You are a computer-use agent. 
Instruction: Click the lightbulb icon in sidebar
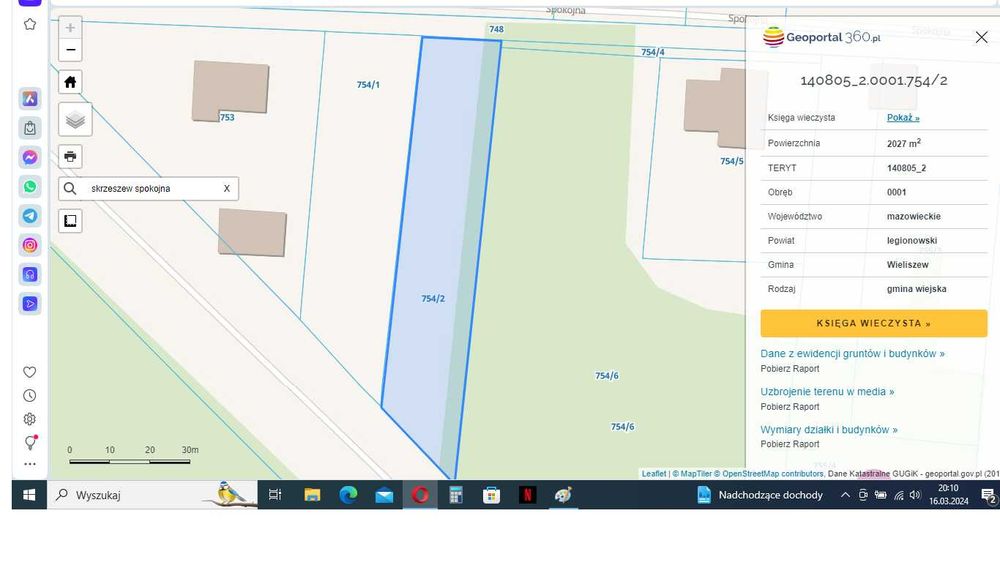pyautogui.click(x=30, y=442)
